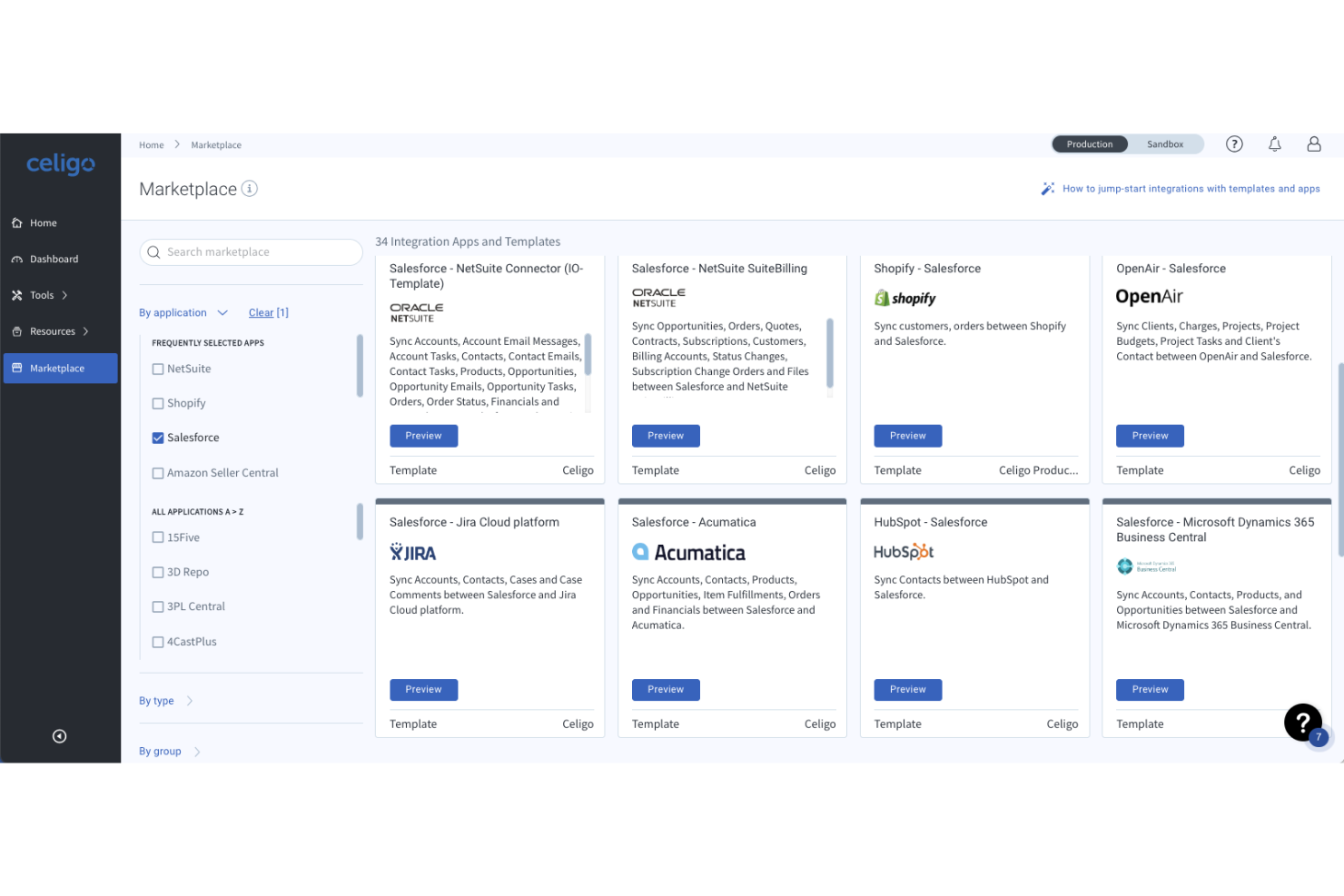Click the Marketplace info icon
The image size is (1344, 896).
(250, 188)
